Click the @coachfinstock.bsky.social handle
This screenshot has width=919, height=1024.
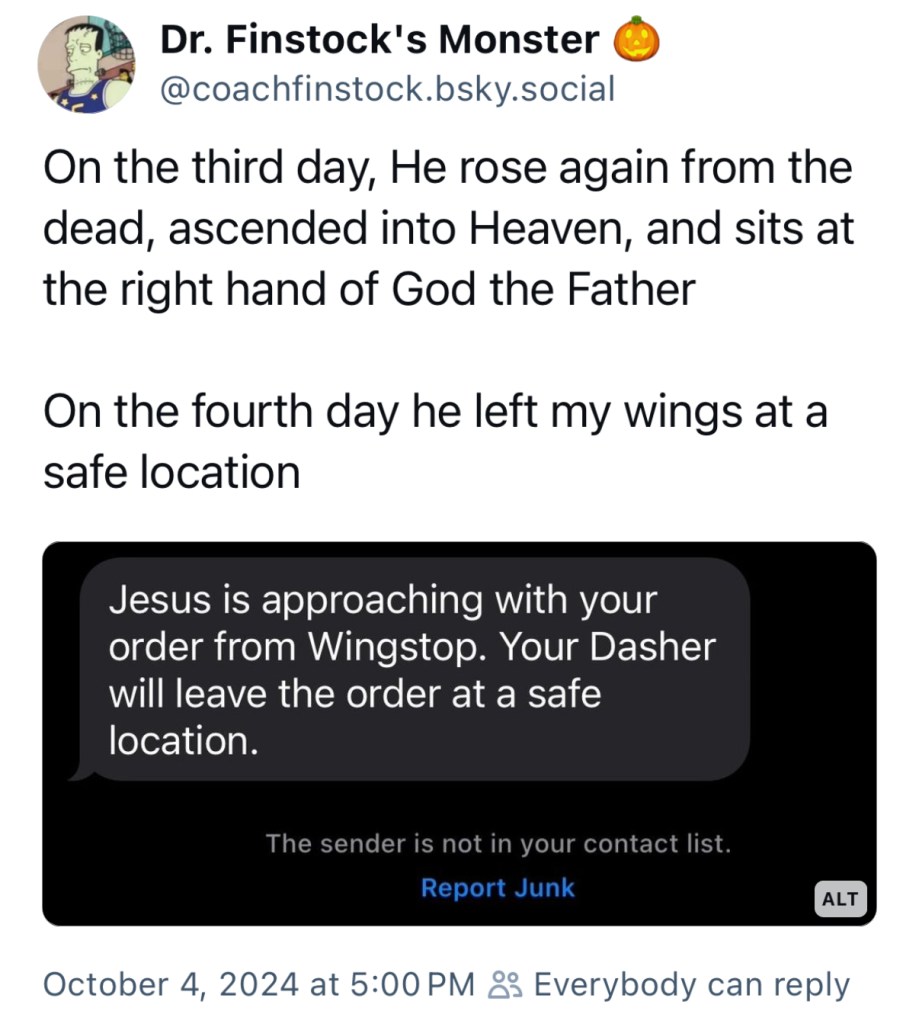387,90
